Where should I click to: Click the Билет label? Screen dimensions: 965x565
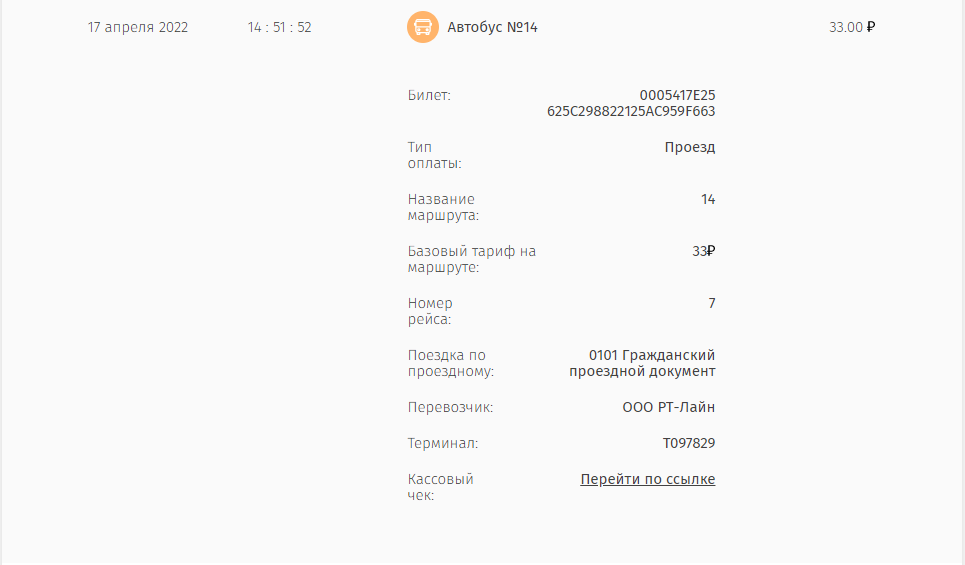[x=429, y=95]
